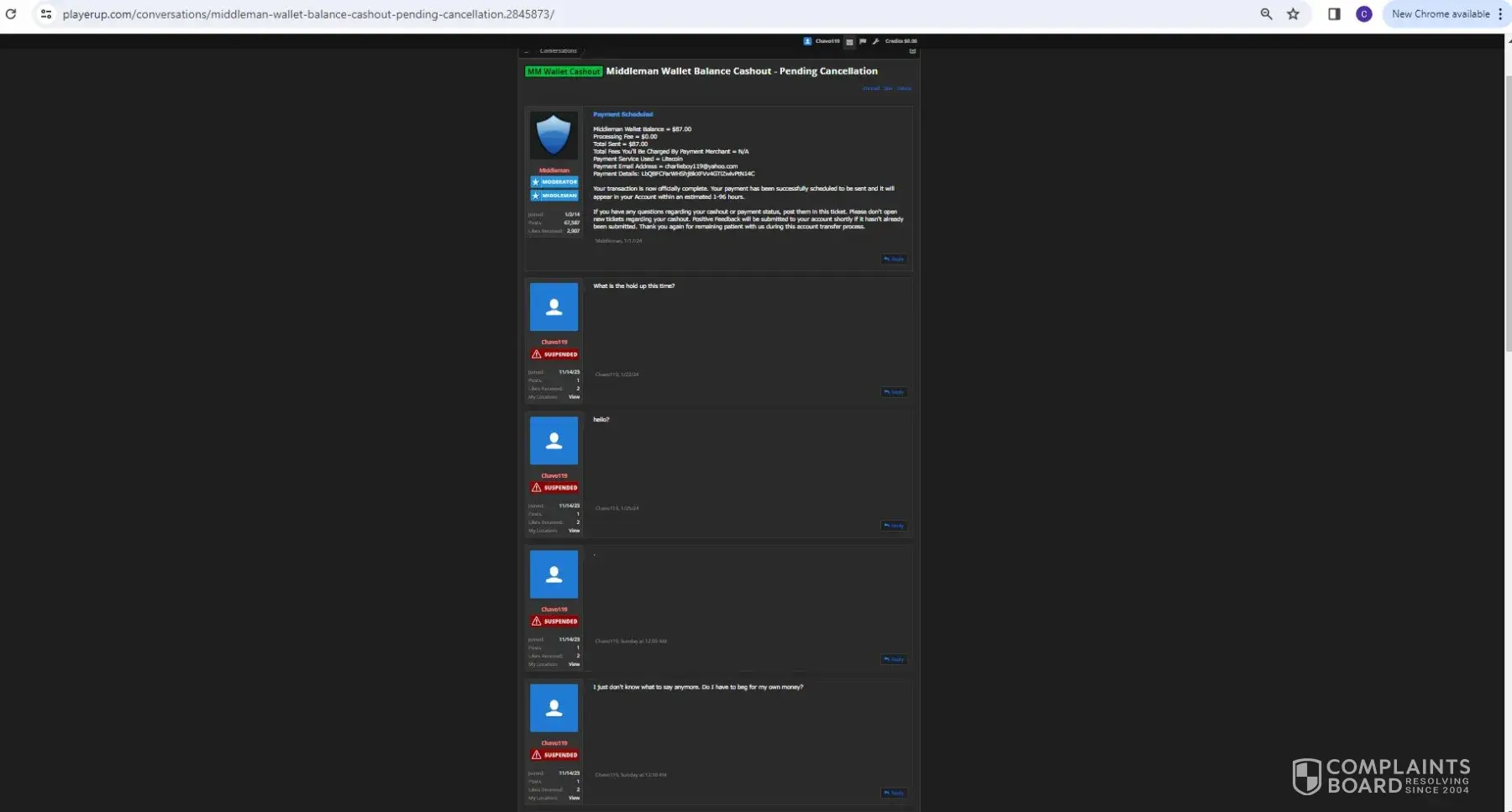Open the wrench tools icon in forum header

coord(875,41)
